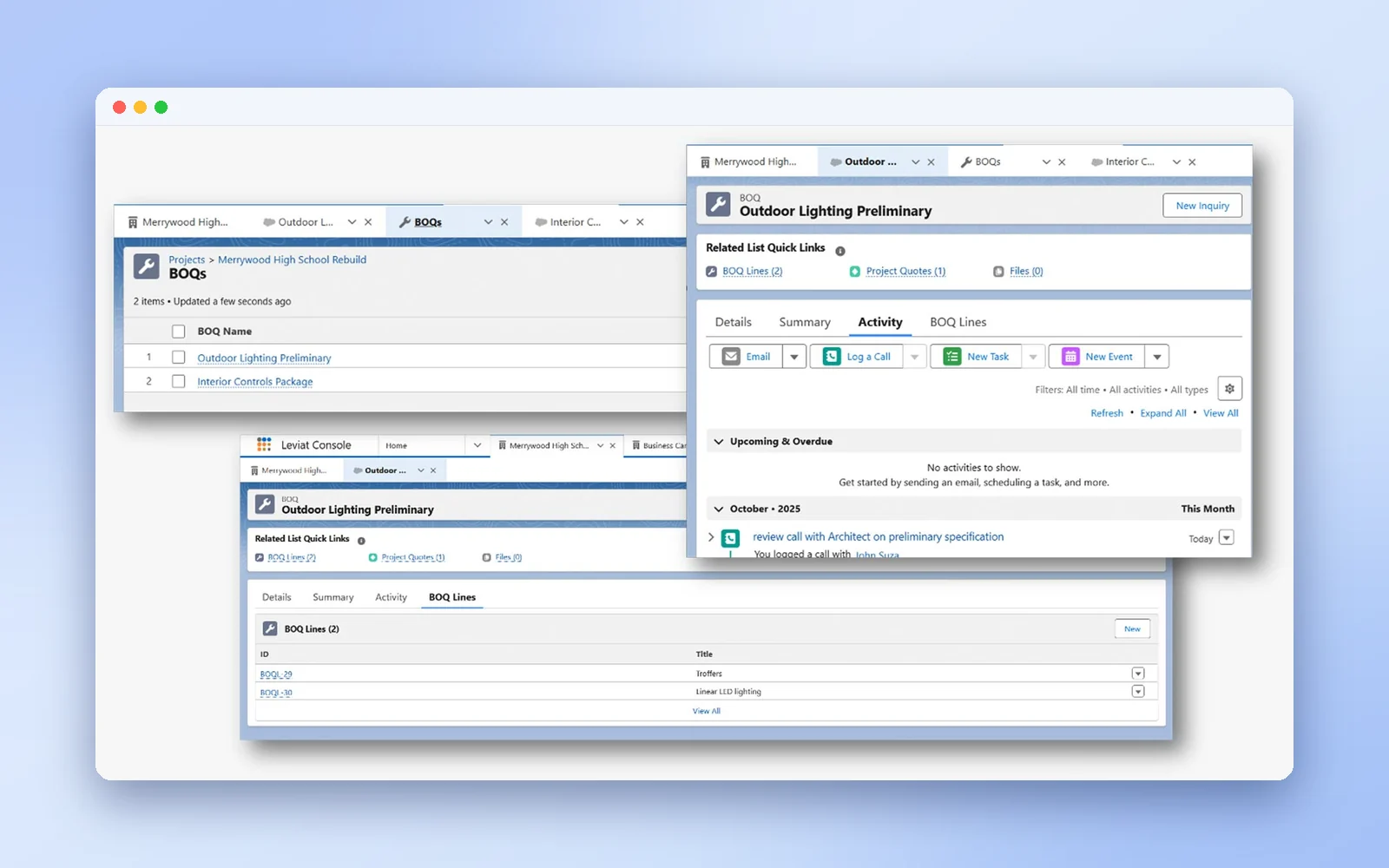Click the wrench icon in BOQs list header
The height and width of the screenshot is (868, 1389).
tap(147, 266)
